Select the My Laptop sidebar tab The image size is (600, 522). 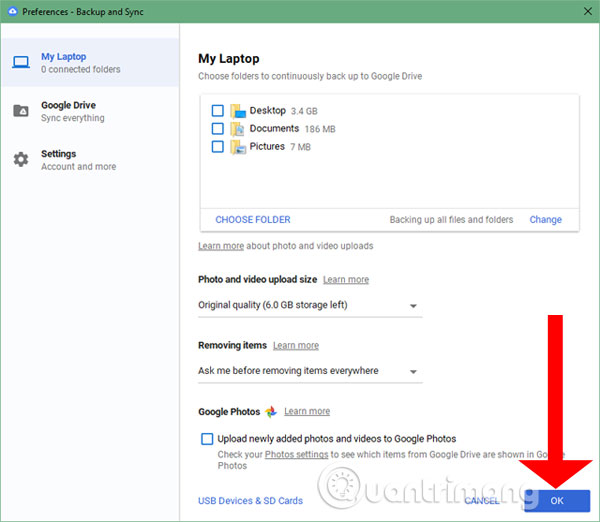90,62
